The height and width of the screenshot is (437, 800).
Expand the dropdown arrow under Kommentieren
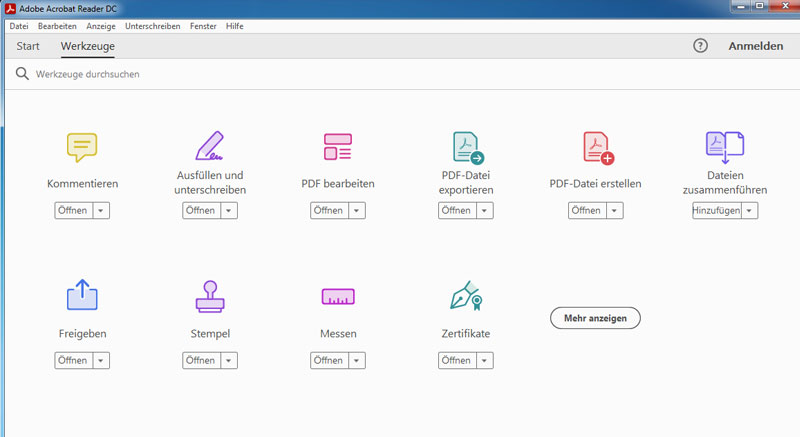pos(101,210)
